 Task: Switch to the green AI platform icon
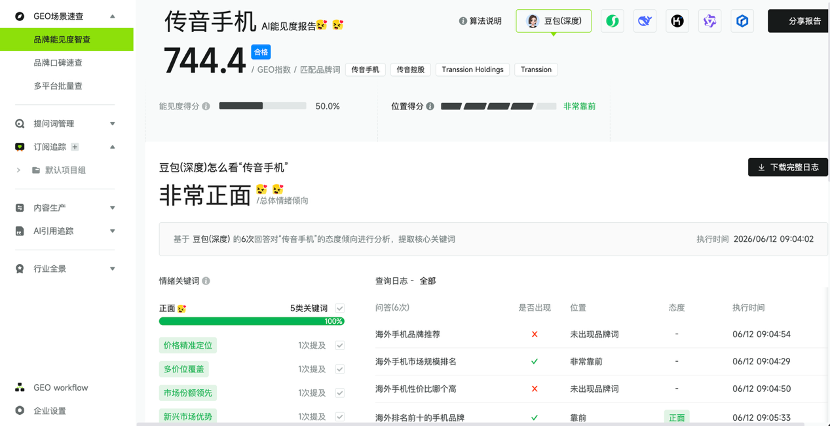point(612,21)
